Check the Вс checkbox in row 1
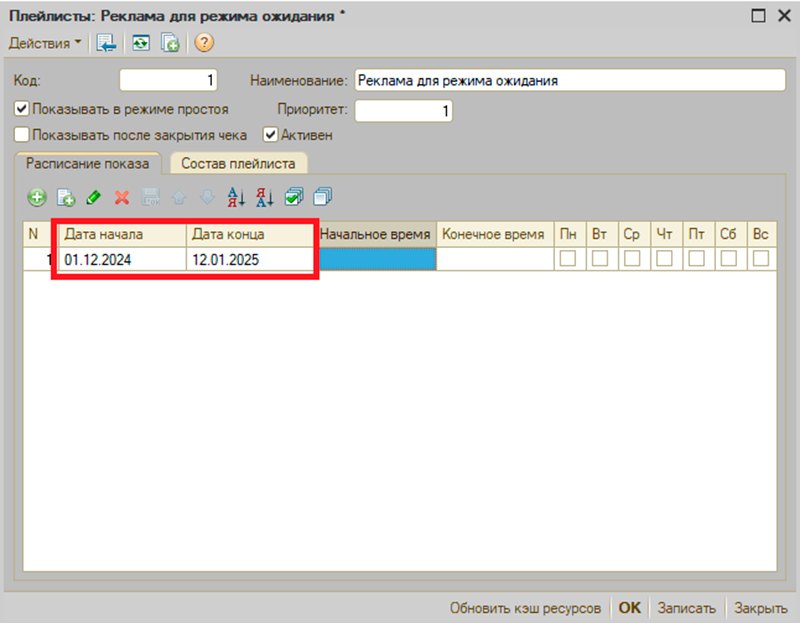 [761, 258]
